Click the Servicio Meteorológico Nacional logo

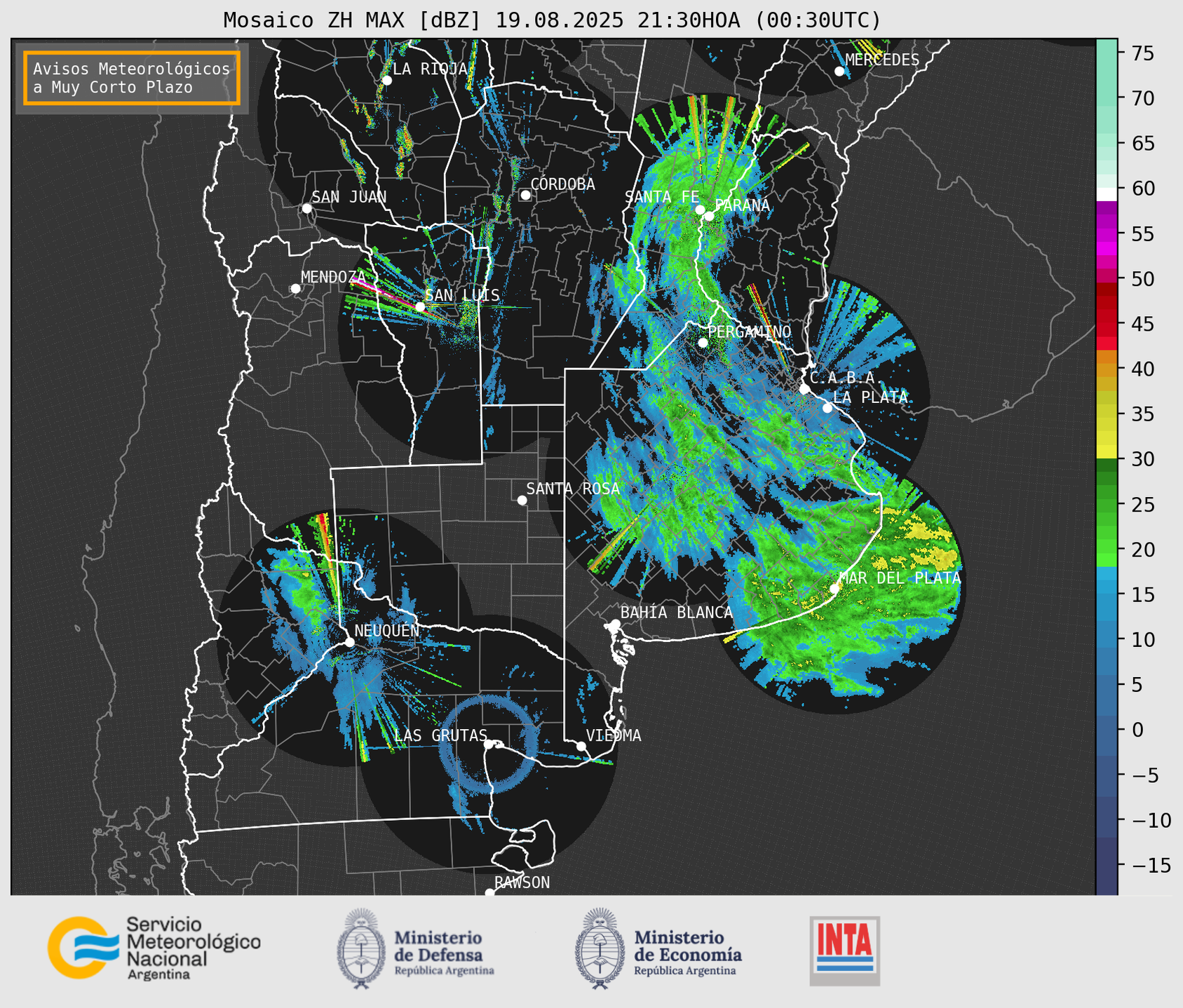pos(154,948)
